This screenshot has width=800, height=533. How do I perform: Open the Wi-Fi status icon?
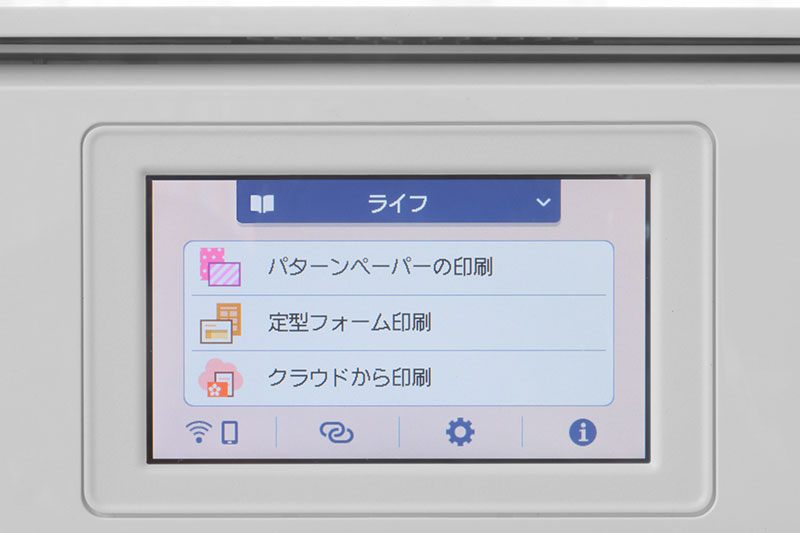click(199, 432)
